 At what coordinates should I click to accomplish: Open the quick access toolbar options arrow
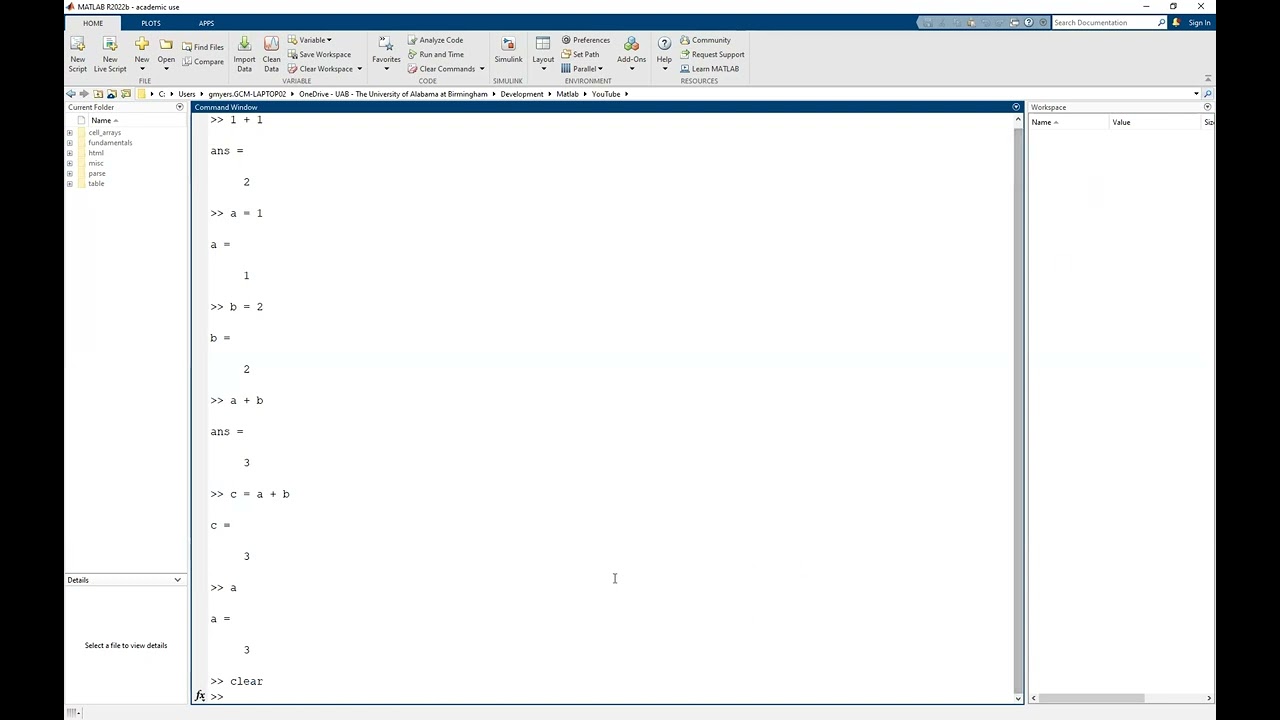(1043, 22)
